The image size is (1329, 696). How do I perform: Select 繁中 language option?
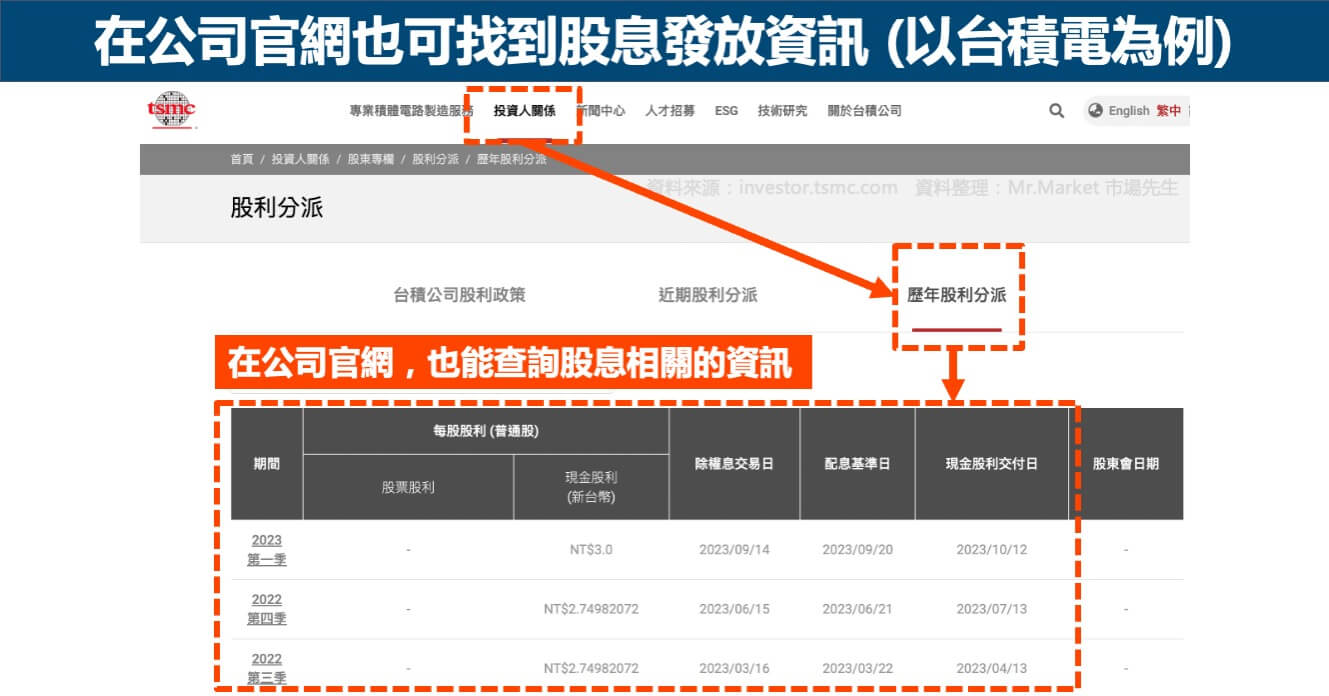coord(1169,111)
